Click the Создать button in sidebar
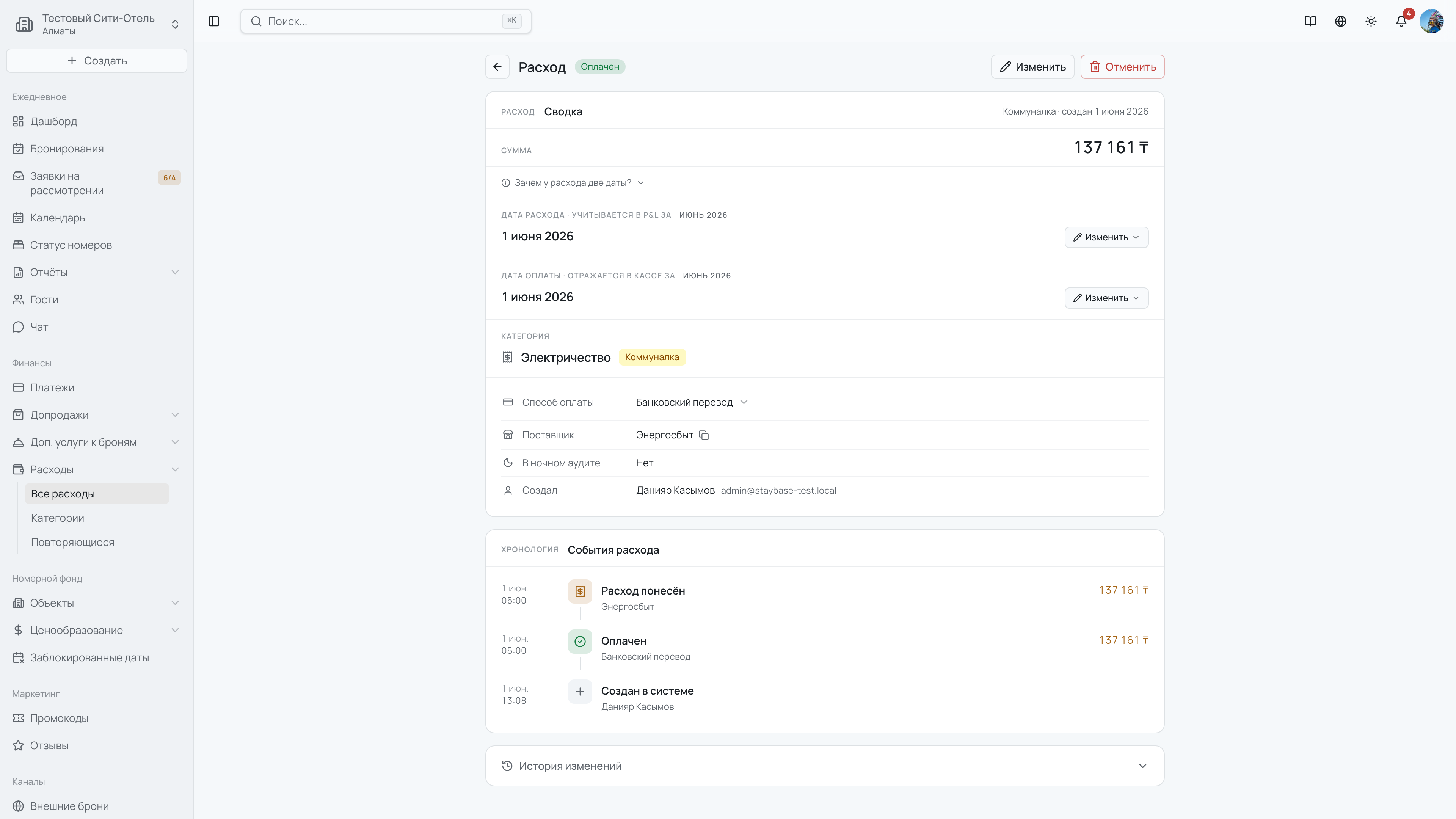Screen dimensions: 1456x819 [97, 61]
